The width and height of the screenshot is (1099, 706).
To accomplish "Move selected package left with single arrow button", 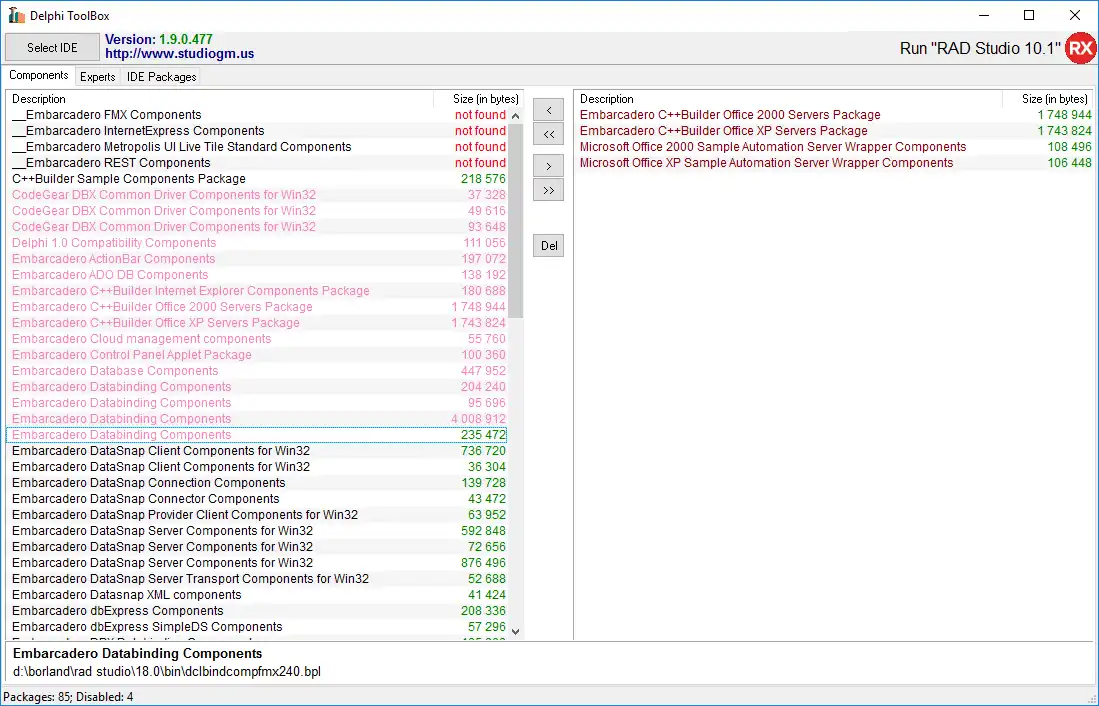I will click(548, 110).
